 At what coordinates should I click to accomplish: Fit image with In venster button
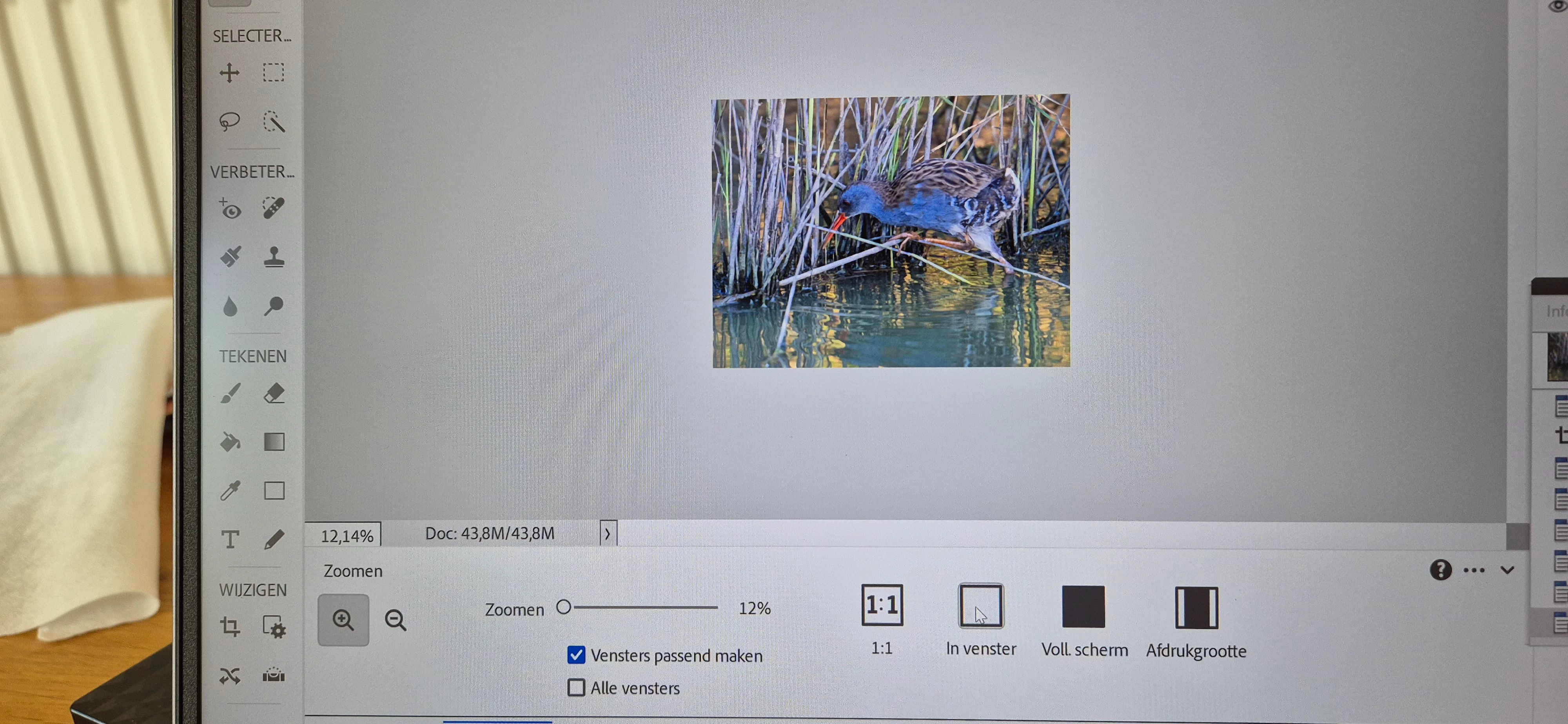tap(981, 606)
